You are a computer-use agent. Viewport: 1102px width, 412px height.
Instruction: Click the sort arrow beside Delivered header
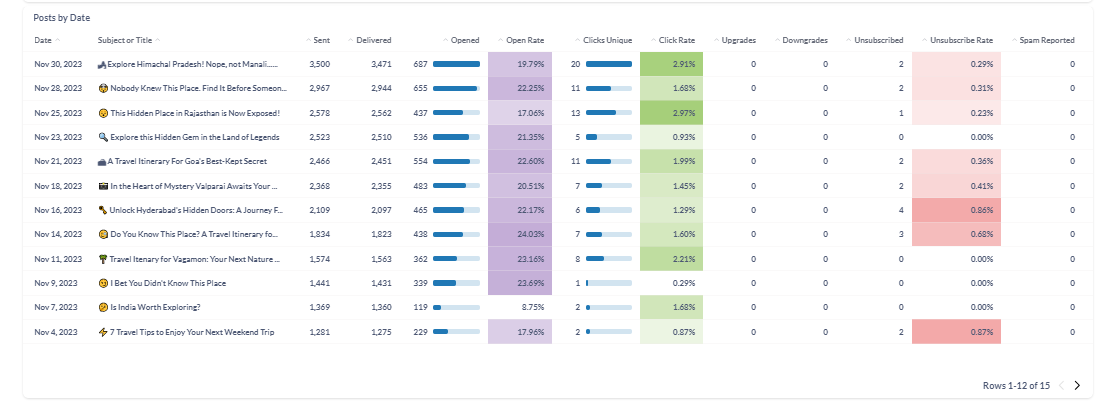350,40
